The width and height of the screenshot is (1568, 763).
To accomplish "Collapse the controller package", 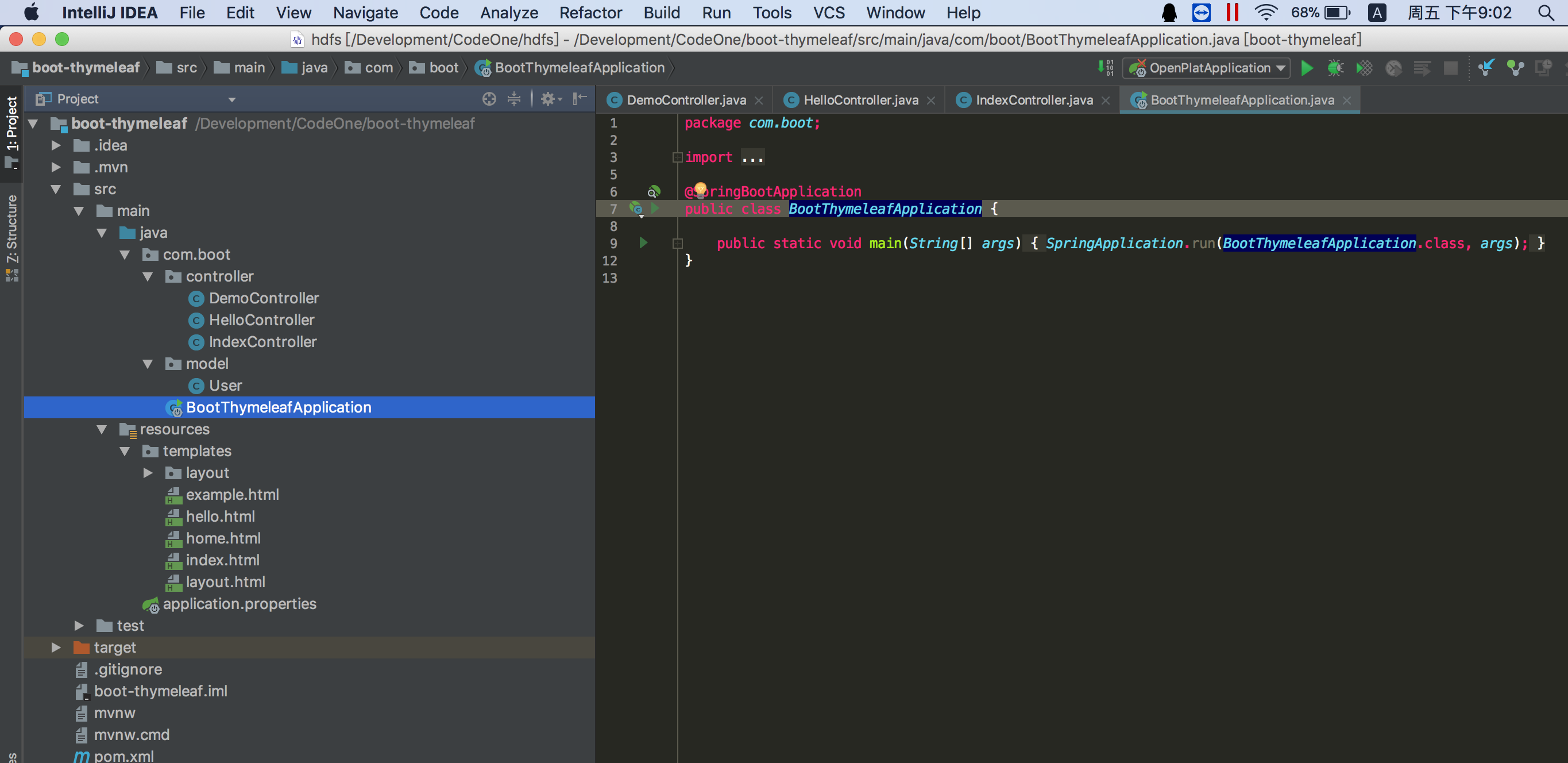I will coord(147,276).
